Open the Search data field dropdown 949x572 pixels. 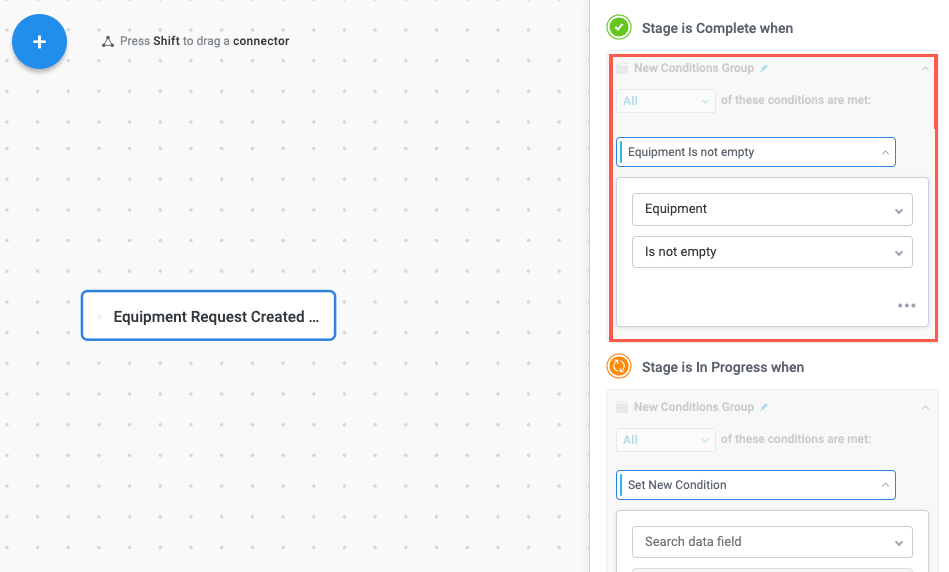tap(772, 542)
